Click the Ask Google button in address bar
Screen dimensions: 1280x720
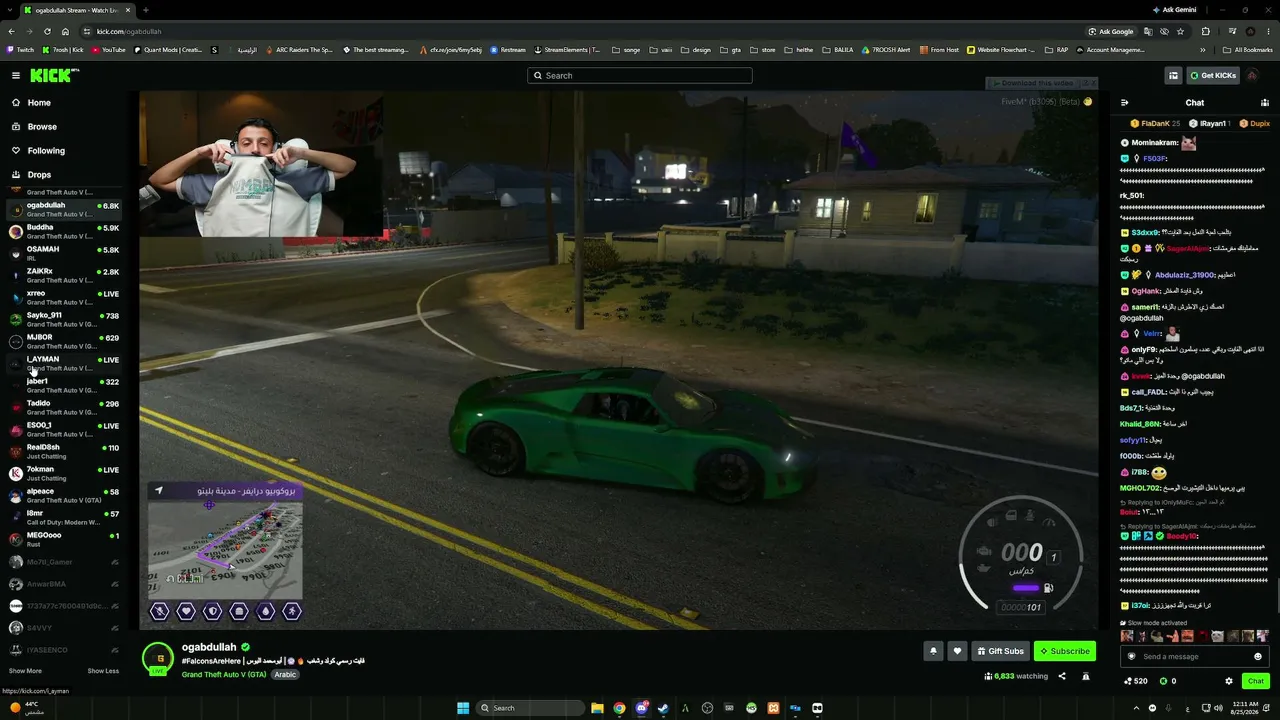1111,31
